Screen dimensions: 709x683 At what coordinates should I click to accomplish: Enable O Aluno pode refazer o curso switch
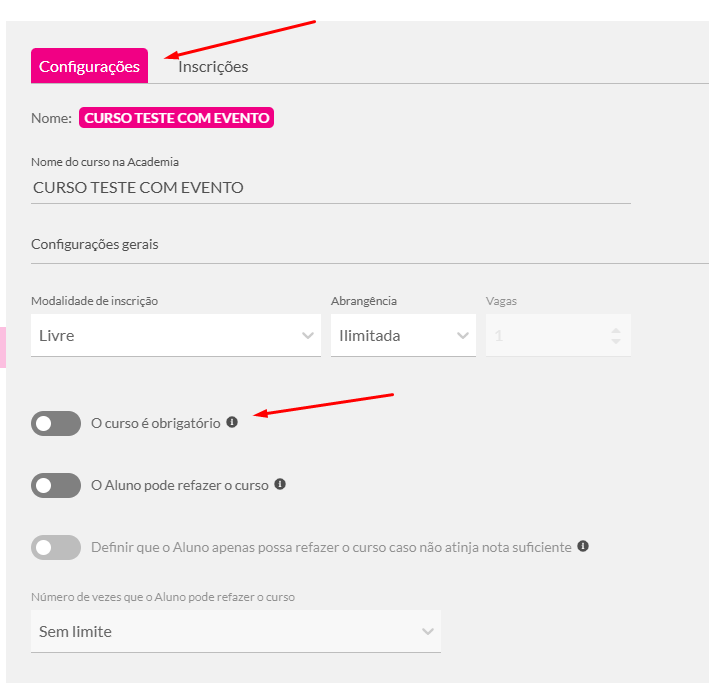pos(56,485)
